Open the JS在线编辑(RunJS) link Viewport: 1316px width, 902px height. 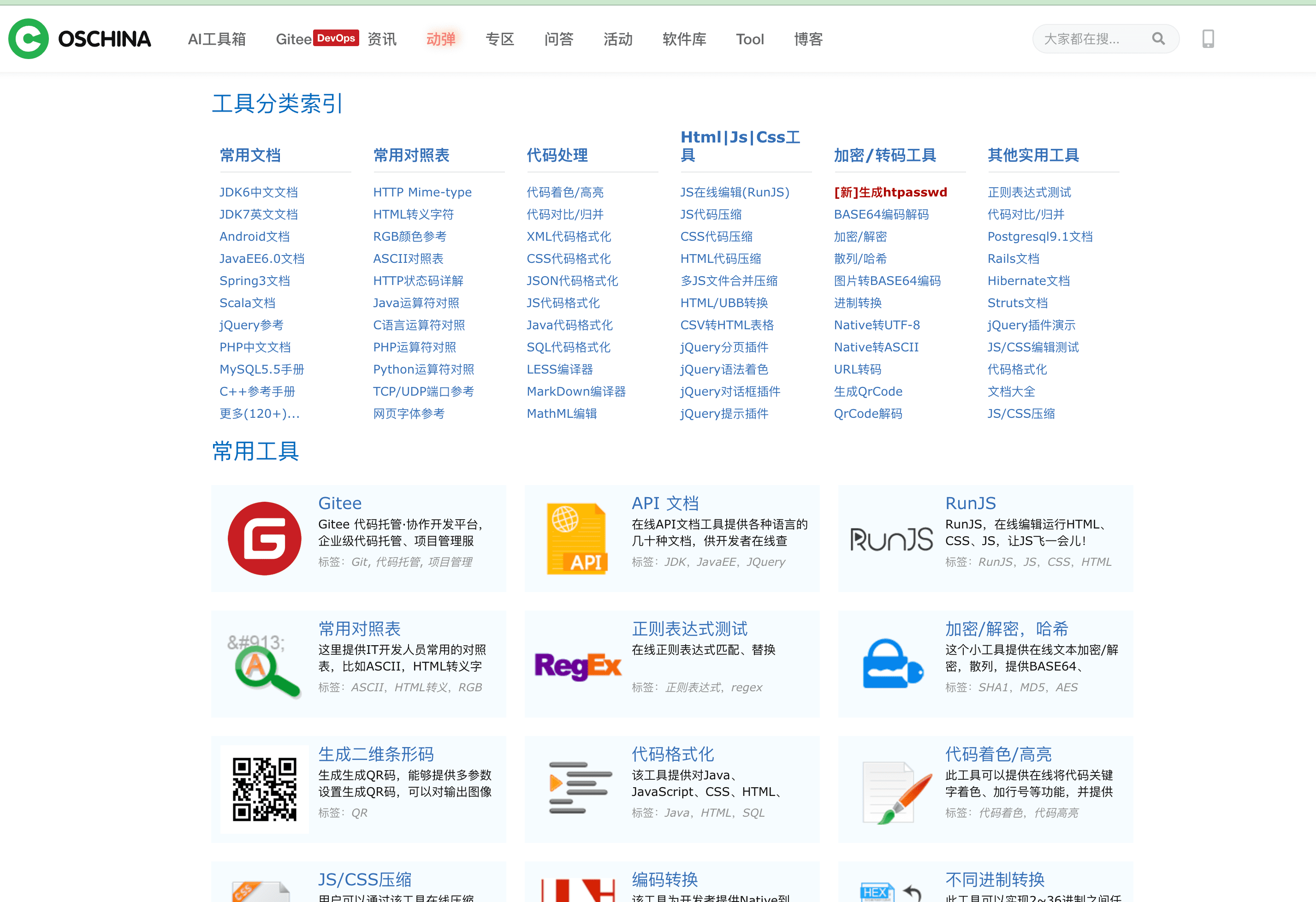(x=735, y=192)
